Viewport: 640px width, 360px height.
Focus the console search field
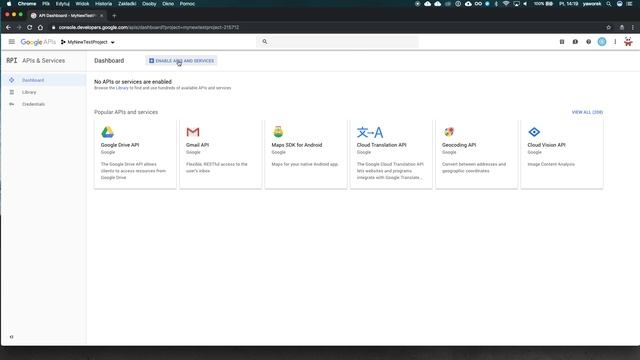coord(338,42)
